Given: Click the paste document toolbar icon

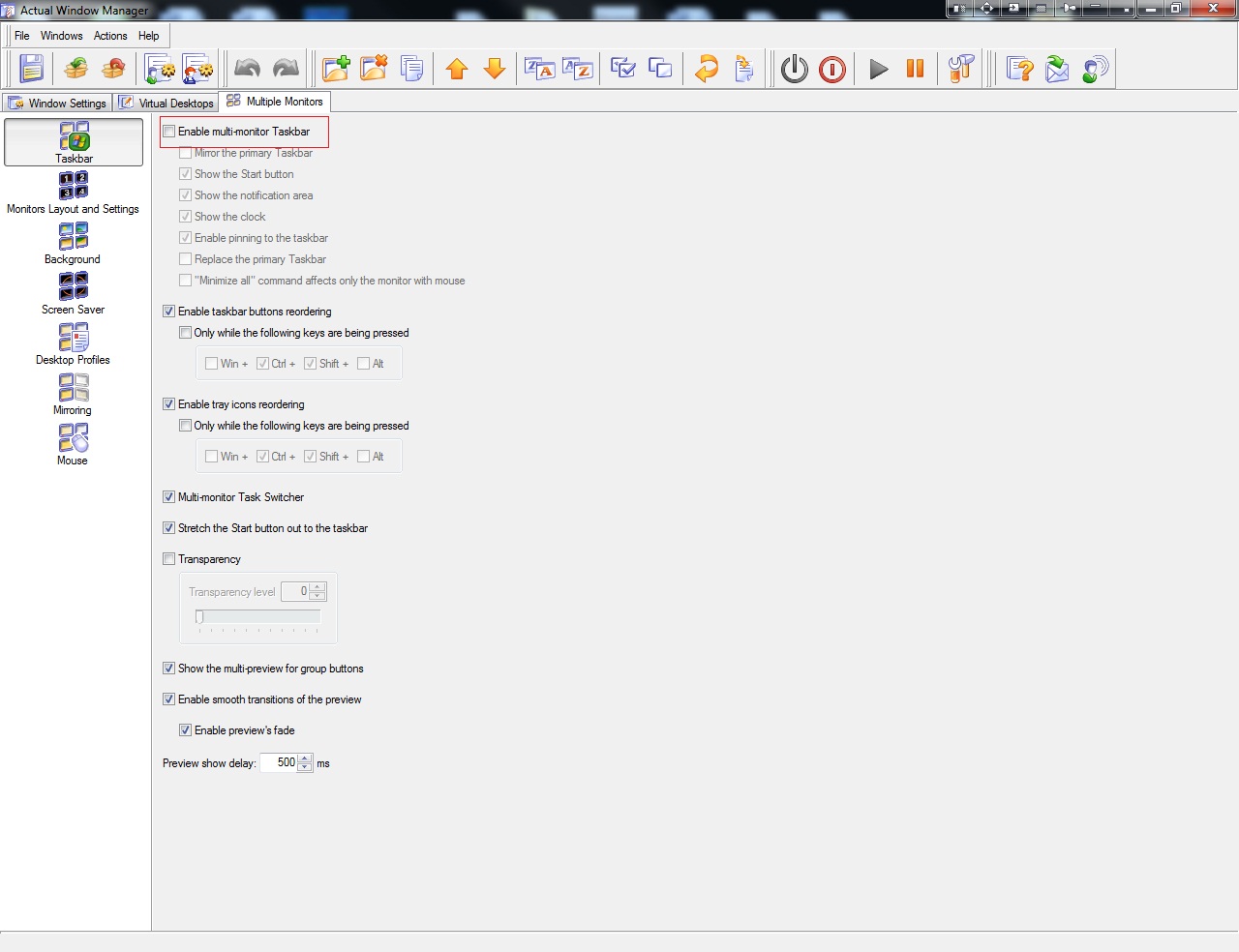Looking at the screenshot, I should point(744,69).
